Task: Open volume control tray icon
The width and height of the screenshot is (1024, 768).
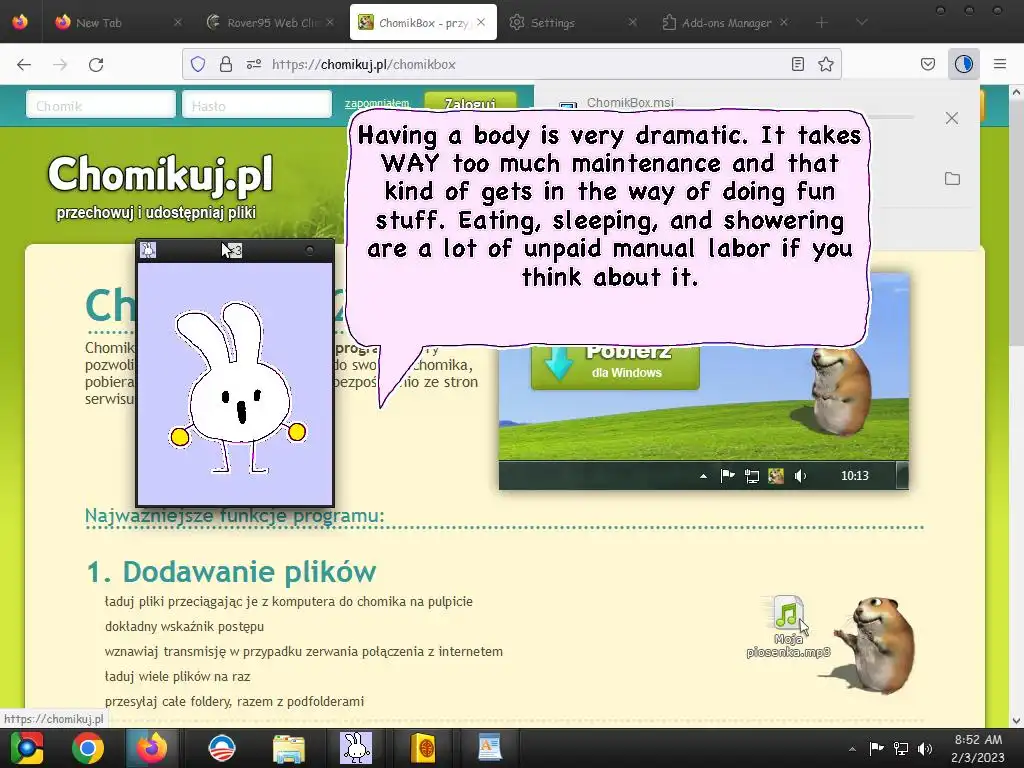Action: pyautogui.click(x=925, y=748)
